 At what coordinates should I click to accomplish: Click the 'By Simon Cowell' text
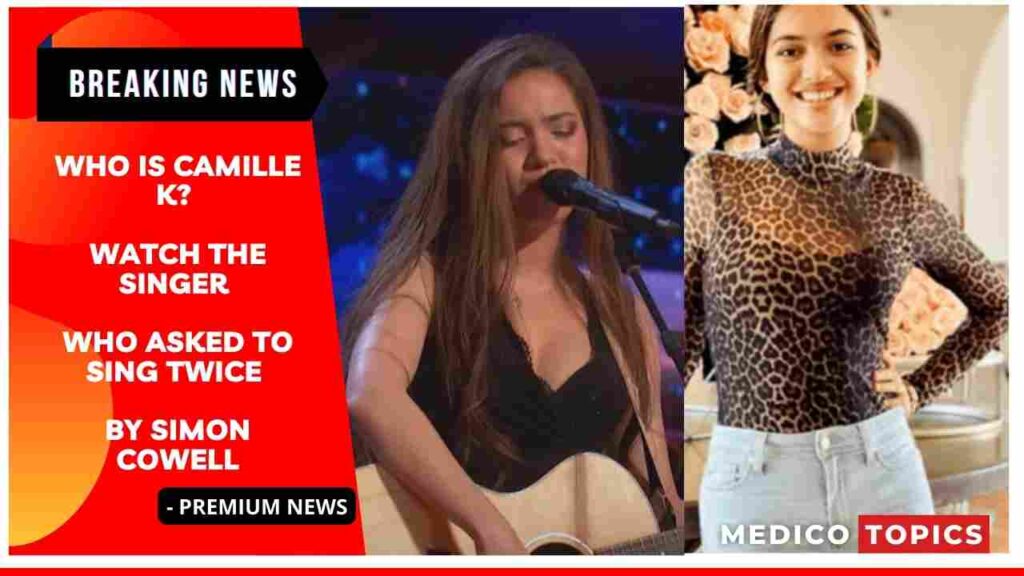178,444
